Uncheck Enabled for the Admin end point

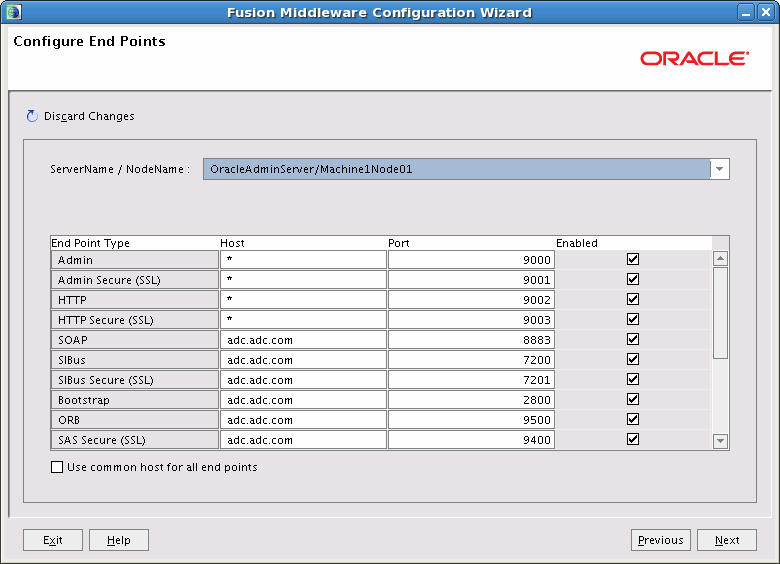[x=633, y=259]
